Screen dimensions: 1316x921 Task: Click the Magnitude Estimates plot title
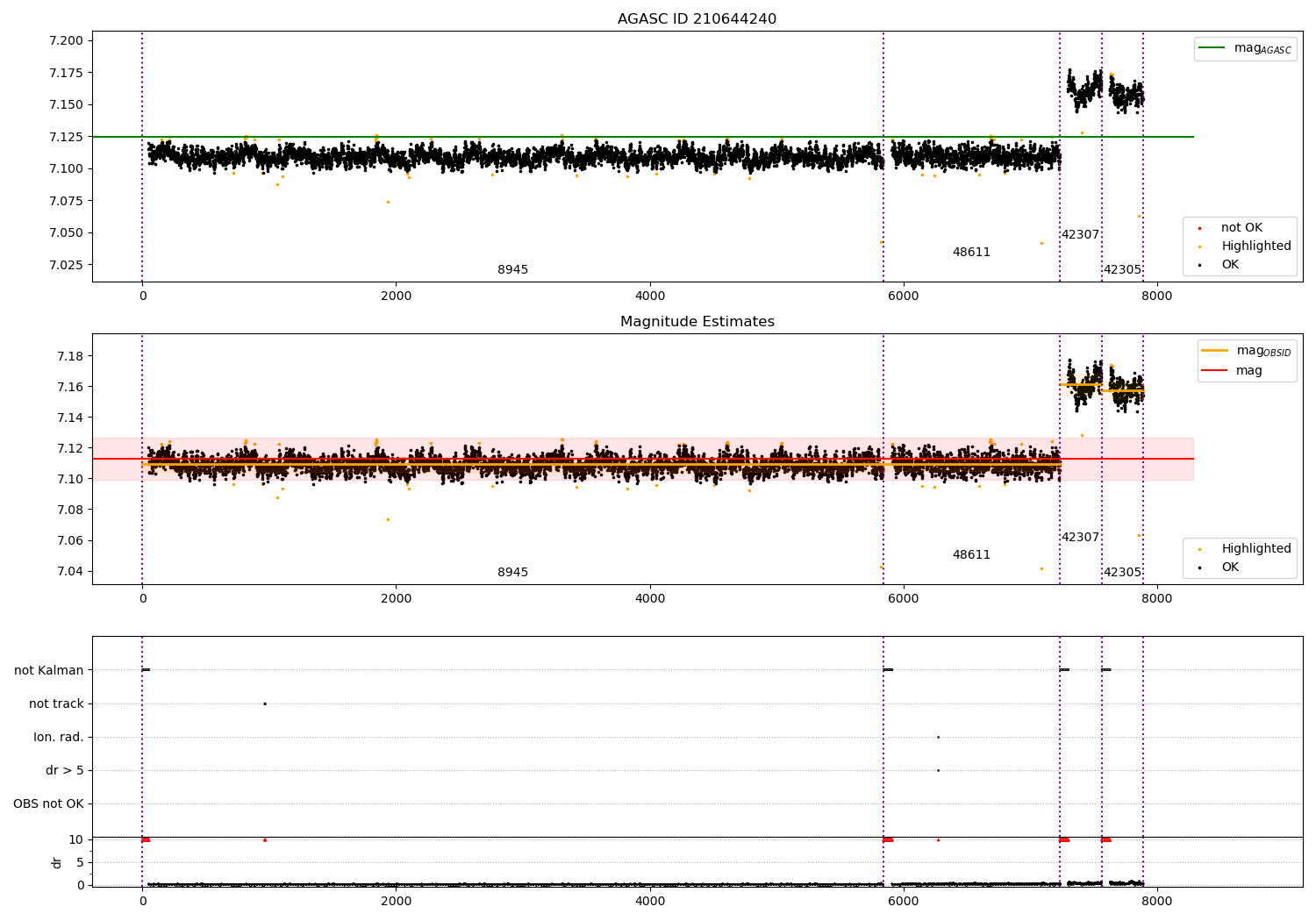click(697, 322)
